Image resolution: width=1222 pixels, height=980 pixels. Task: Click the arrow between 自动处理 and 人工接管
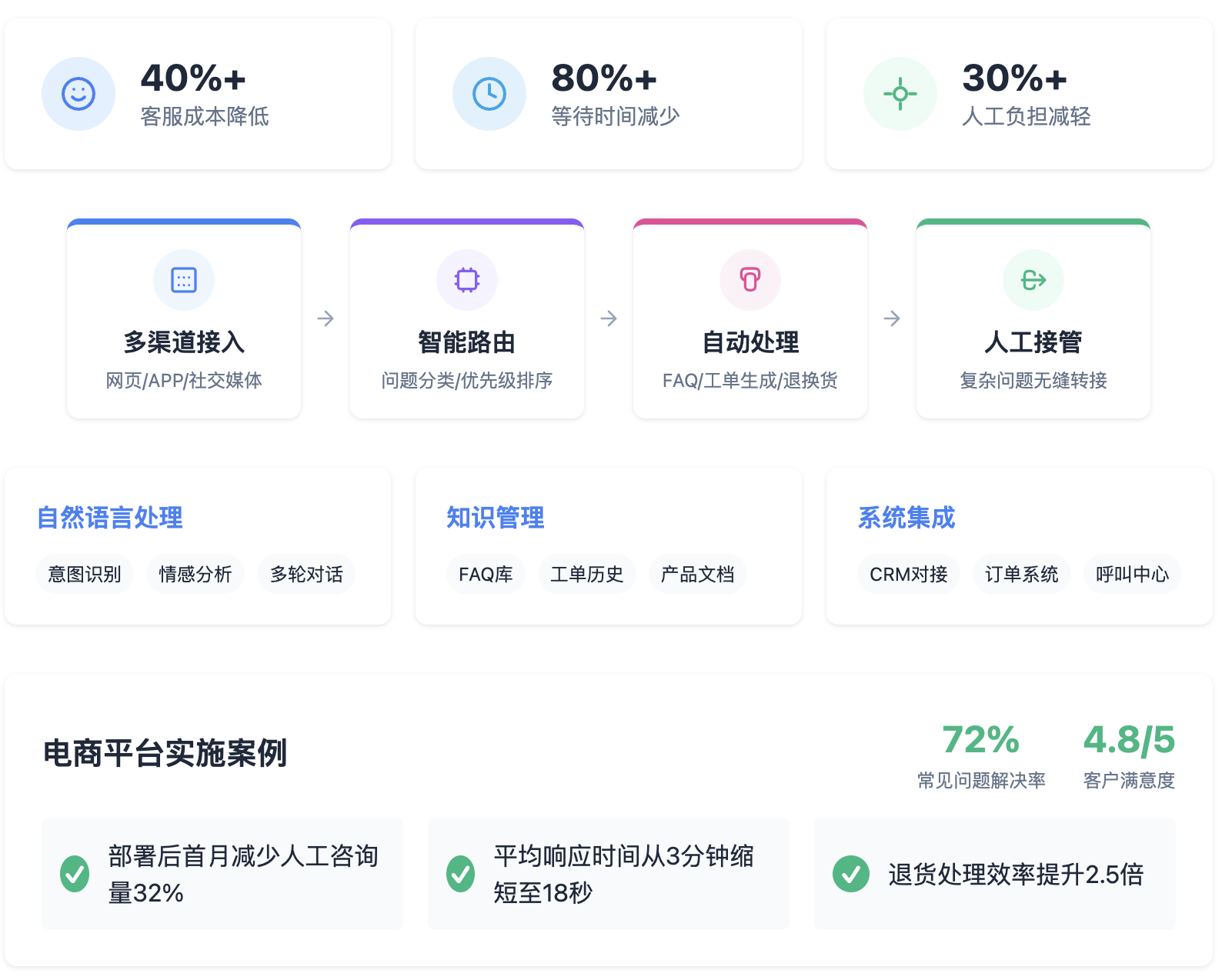(892, 318)
